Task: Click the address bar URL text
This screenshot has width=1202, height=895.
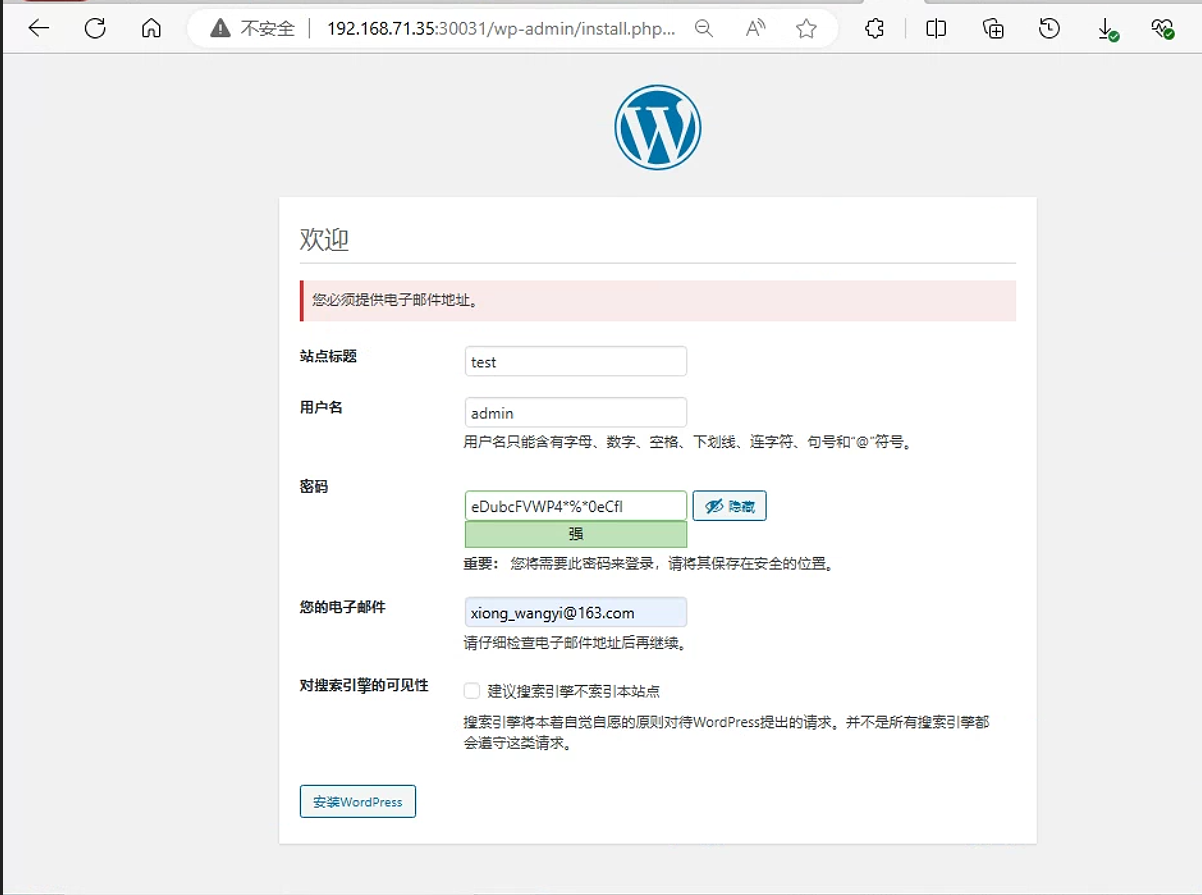Action: click(x=502, y=29)
